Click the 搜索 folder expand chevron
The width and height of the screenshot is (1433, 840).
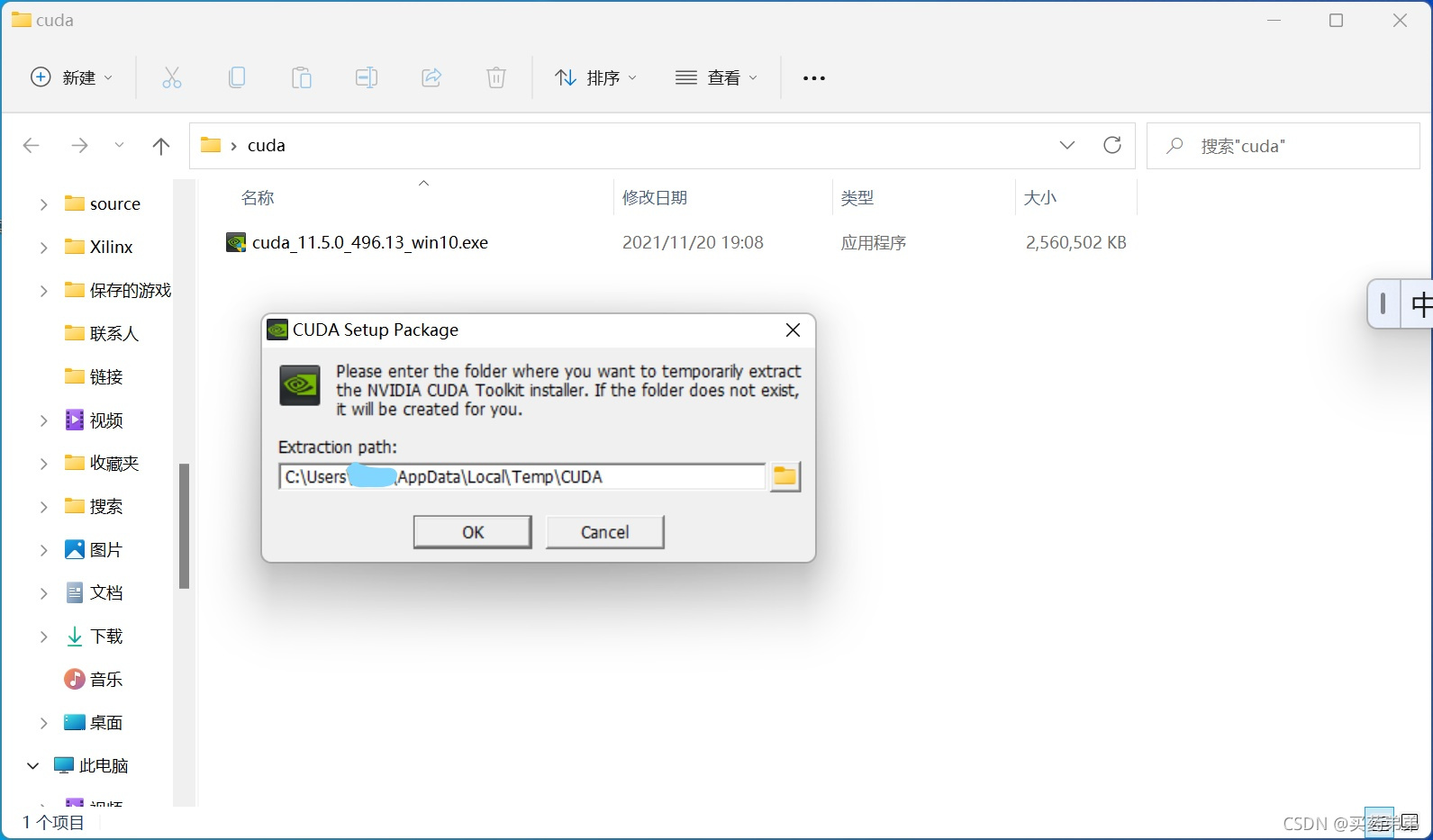click(43, 507)
